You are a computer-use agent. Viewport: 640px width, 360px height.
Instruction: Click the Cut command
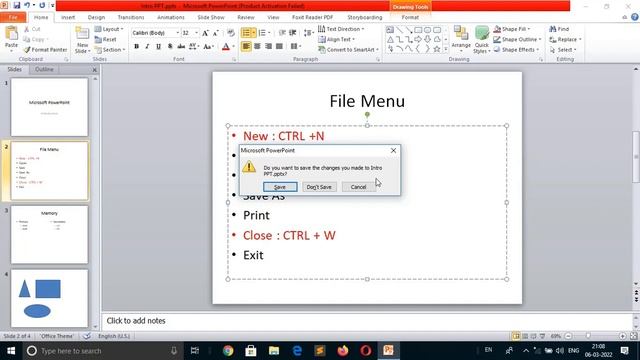pos(32,29)
